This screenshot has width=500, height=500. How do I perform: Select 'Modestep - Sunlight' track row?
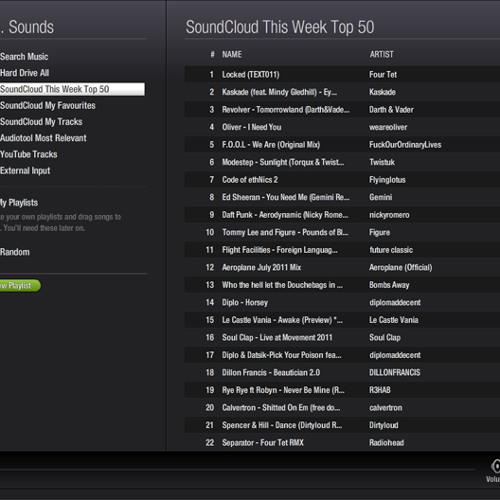342,162
